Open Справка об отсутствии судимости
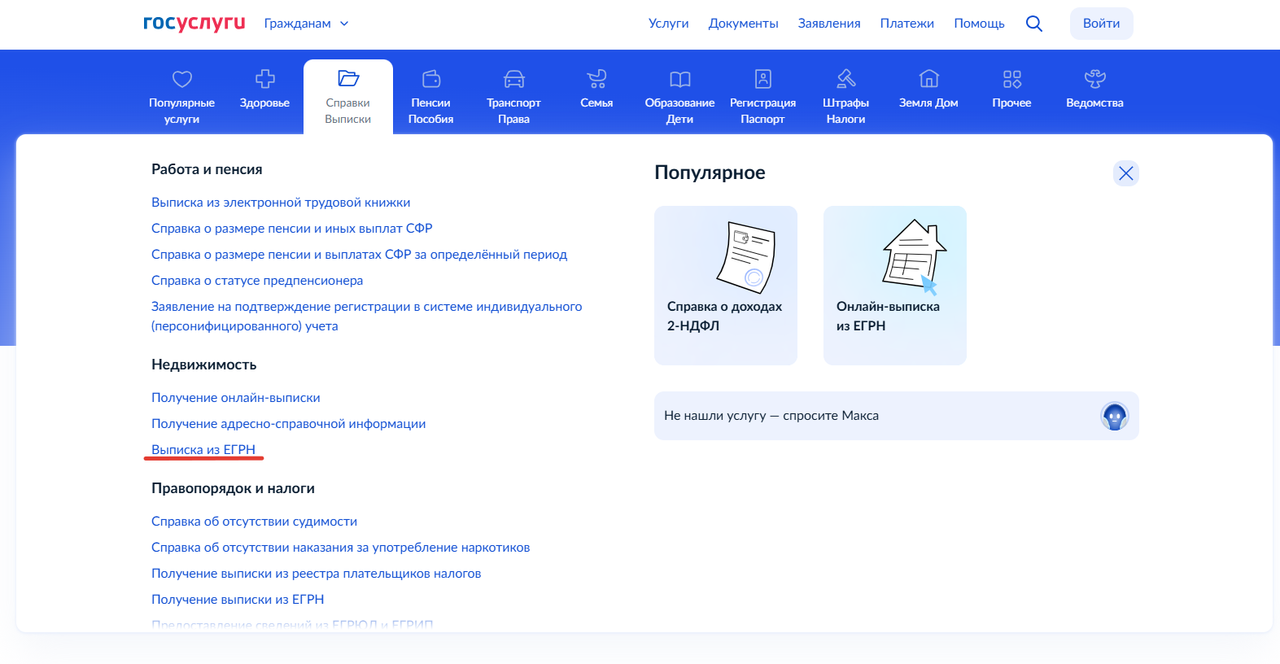The width and height of the screenshot is (1280, 664). (x=254, y=521)
